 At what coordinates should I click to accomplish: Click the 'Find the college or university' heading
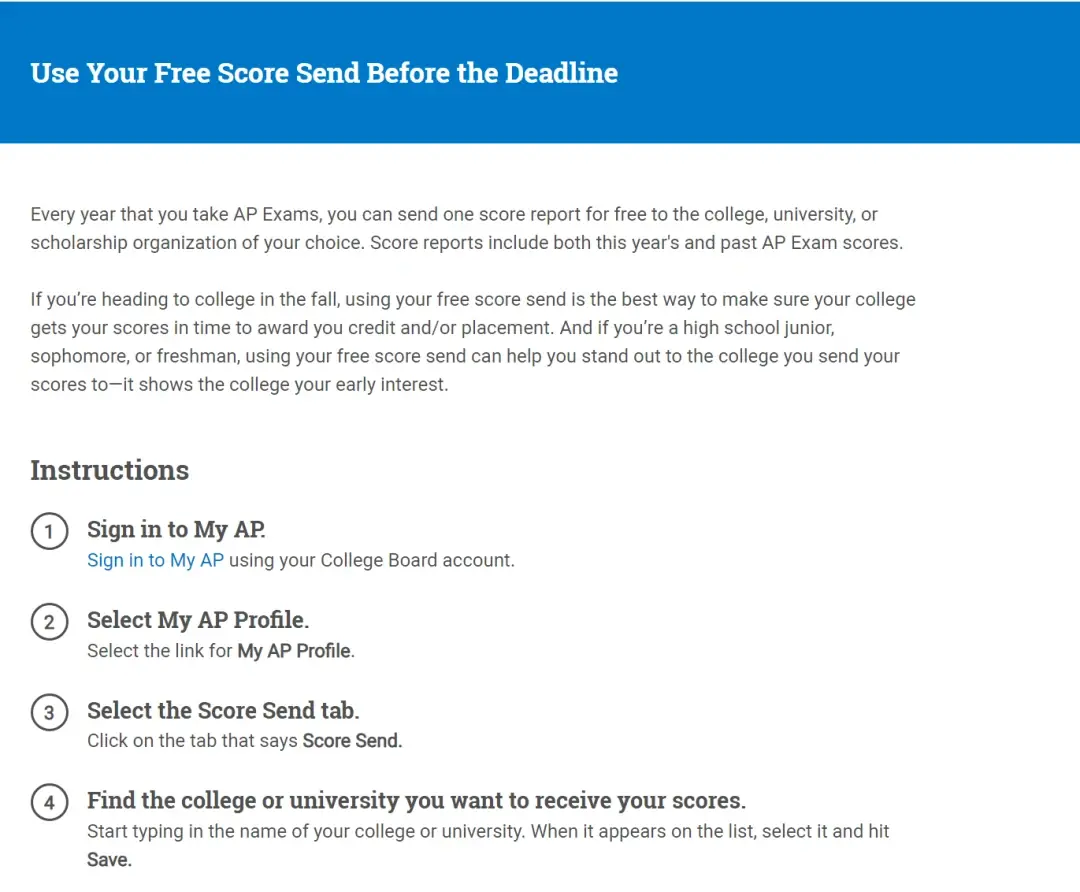tap(416, 800)
